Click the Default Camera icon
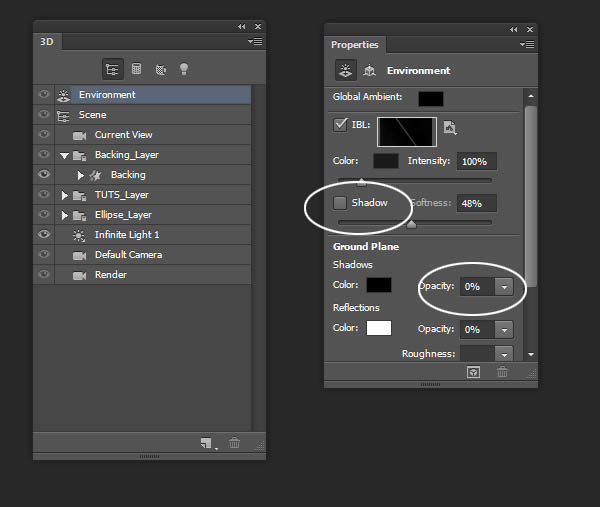This screenshot has height=507, width=600. click(x=79, y=255)
